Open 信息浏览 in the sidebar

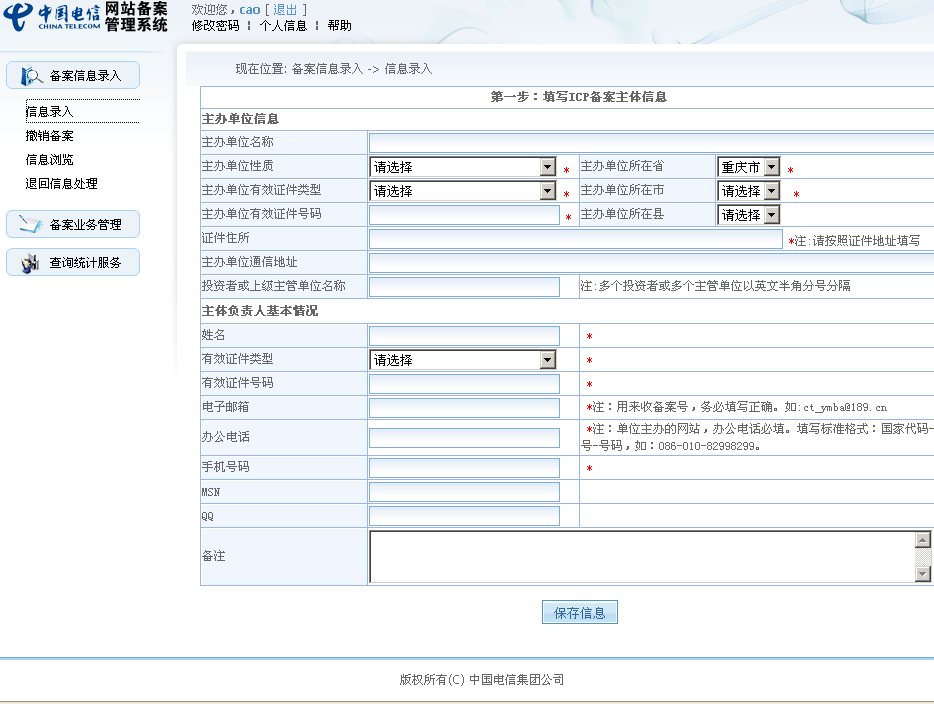pyautogui.click(x=50, y=160)
